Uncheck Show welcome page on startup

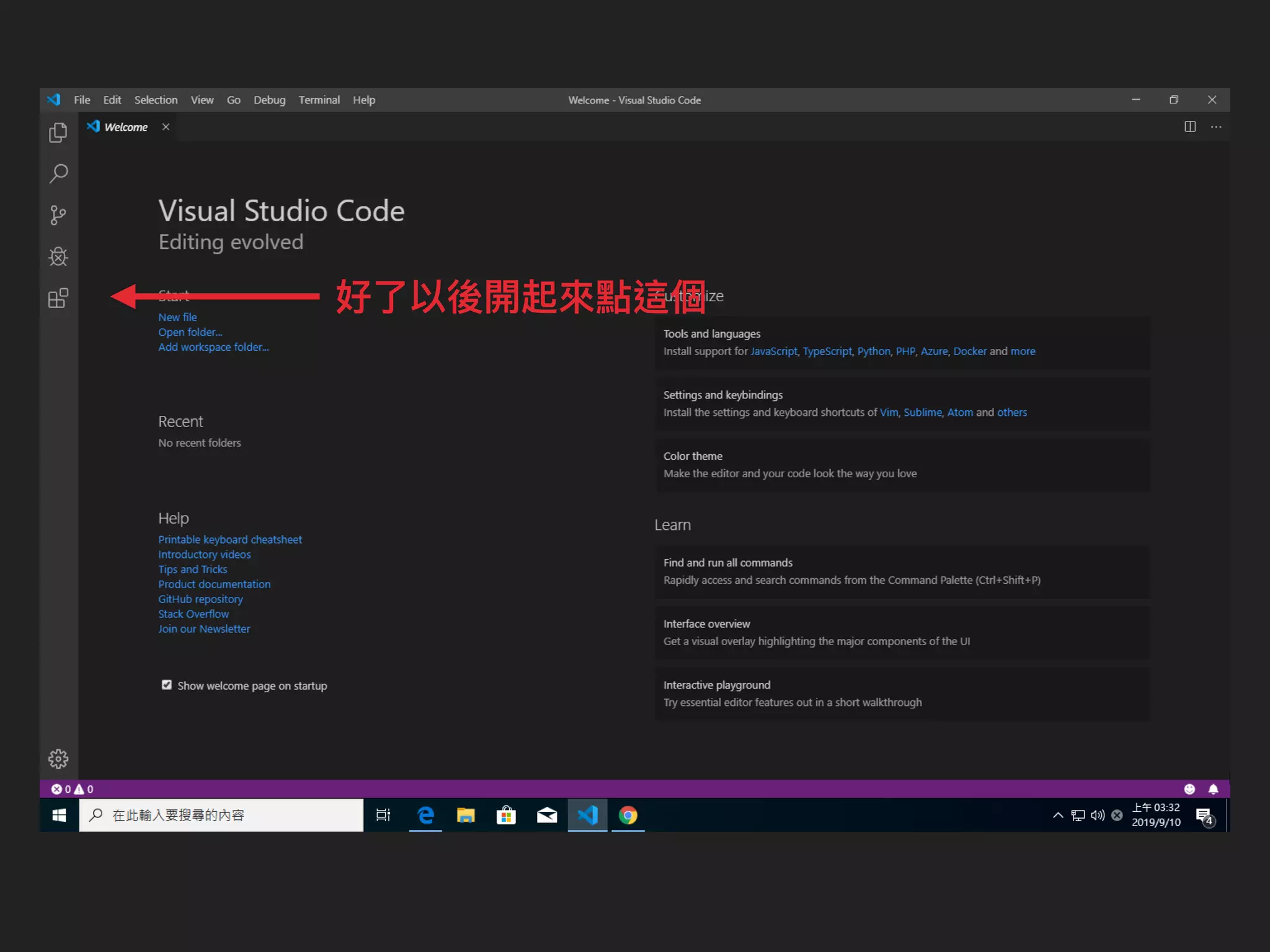pos(166,685)
